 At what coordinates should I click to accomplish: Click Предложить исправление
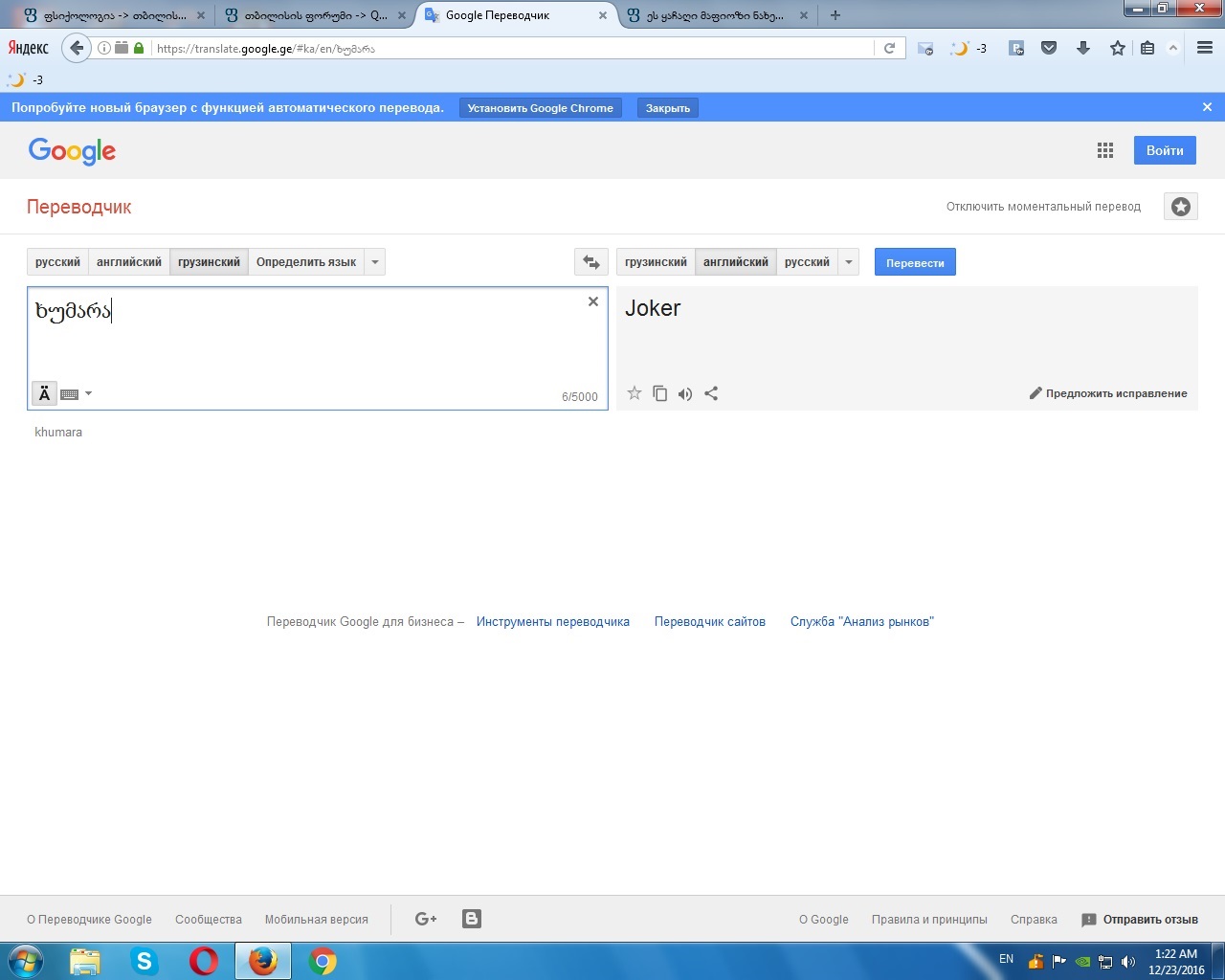coord(1108,393)
